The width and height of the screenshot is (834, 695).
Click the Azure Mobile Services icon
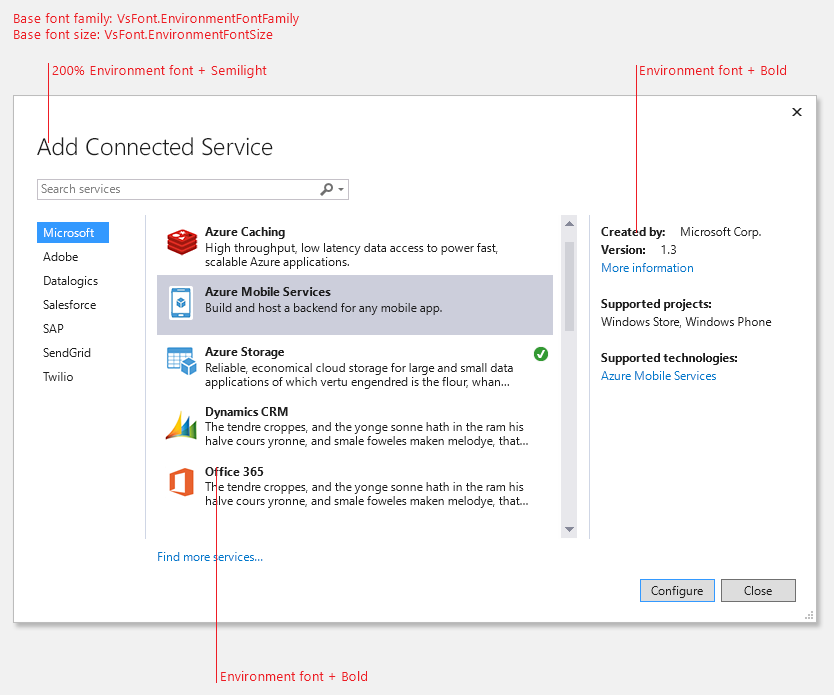(181, 302)
